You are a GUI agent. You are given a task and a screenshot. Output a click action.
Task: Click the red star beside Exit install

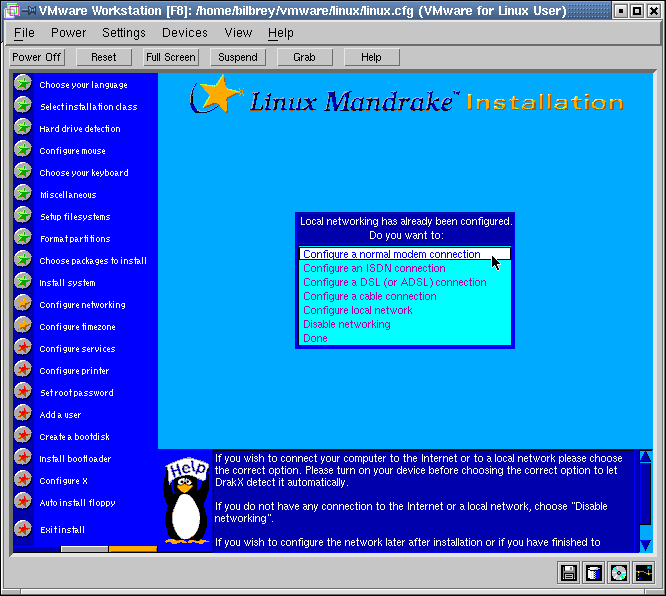click(23, 529)
